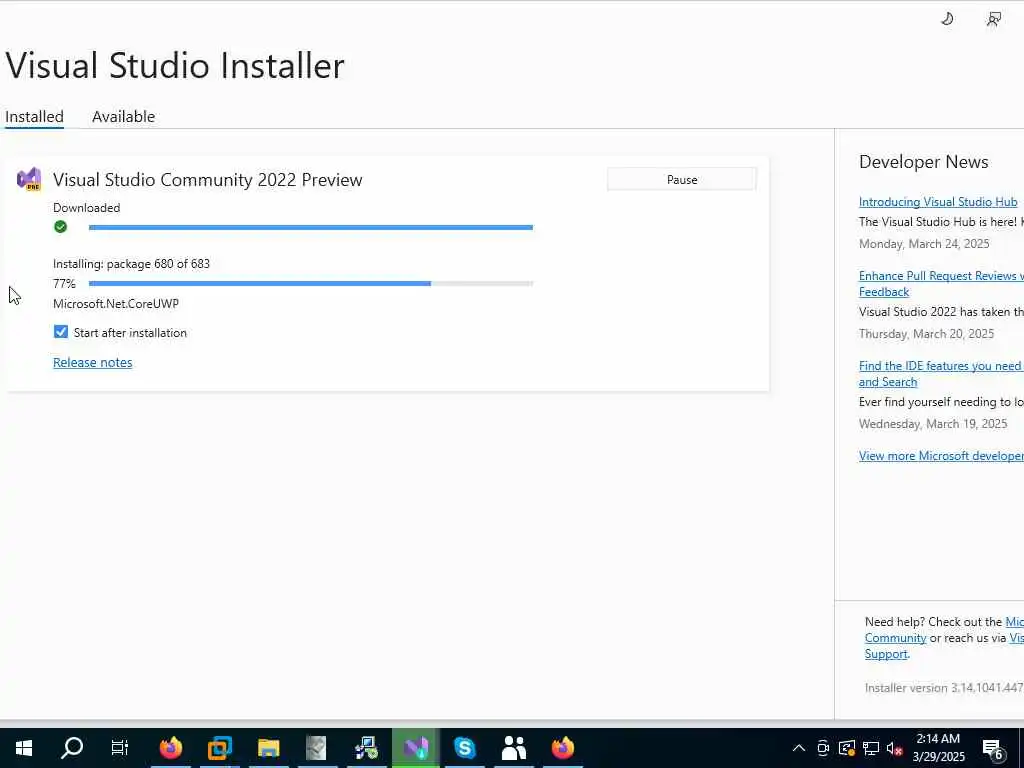Click the green download complete checkmark
This screenshot has width=1024, height=768.
pos(61,227)
